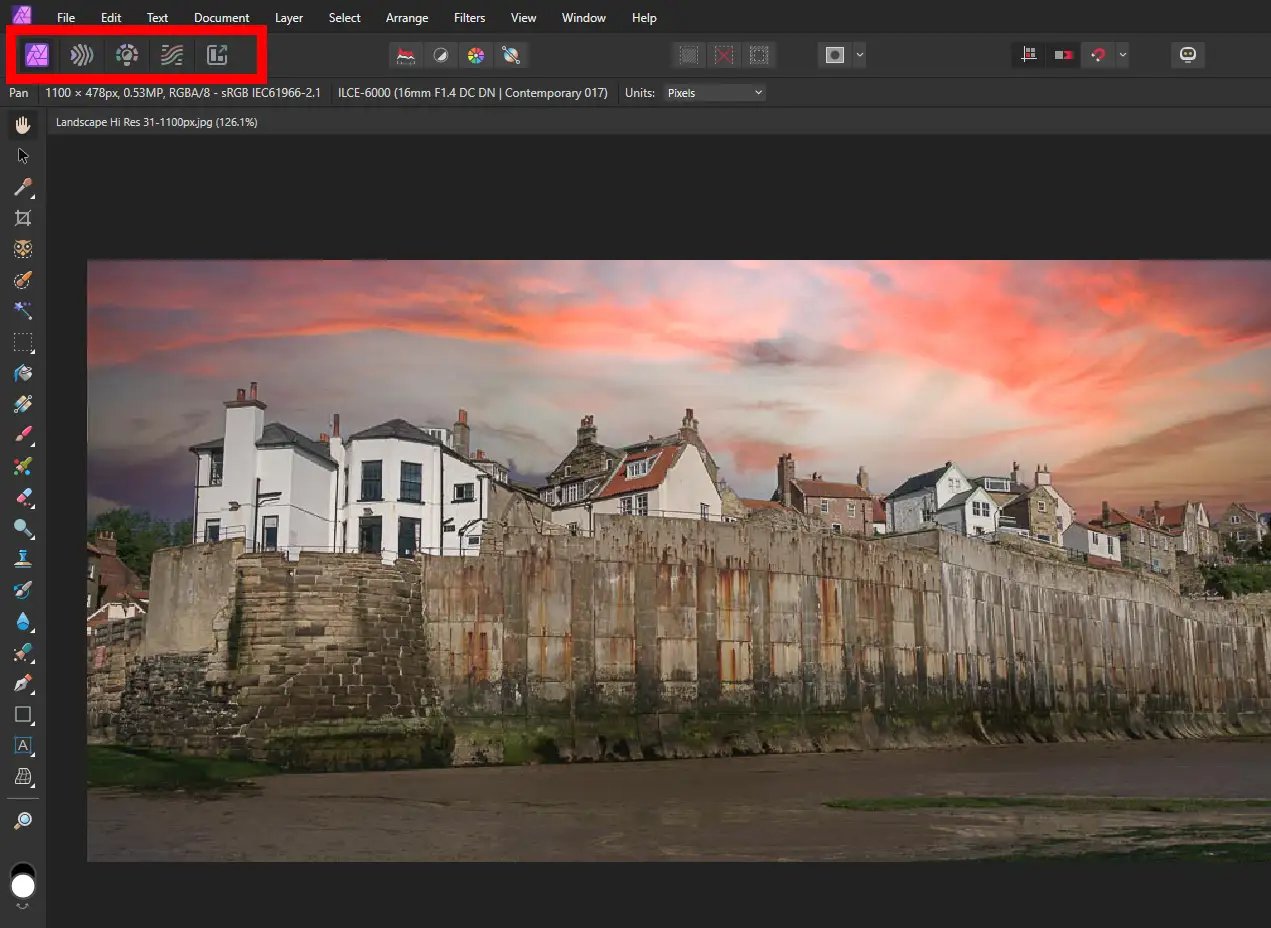Switch to the Liquify Persona
This screenshot has width=1271, height=928.
(x=82, y=55)
